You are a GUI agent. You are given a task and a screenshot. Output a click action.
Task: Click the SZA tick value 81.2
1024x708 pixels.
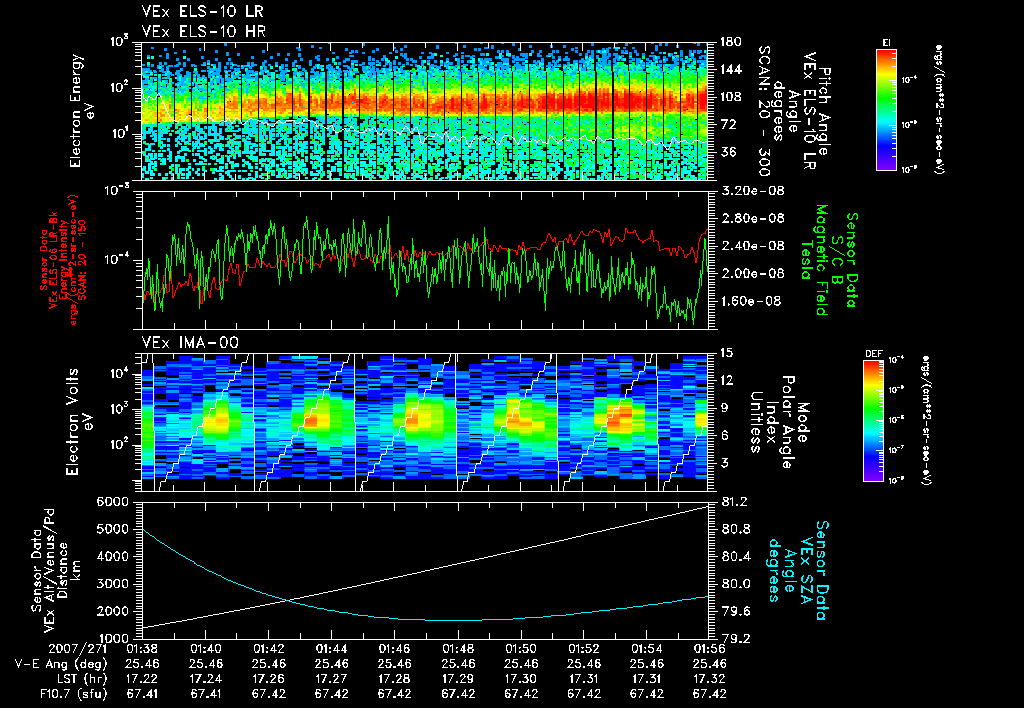[x=736, y=502]
